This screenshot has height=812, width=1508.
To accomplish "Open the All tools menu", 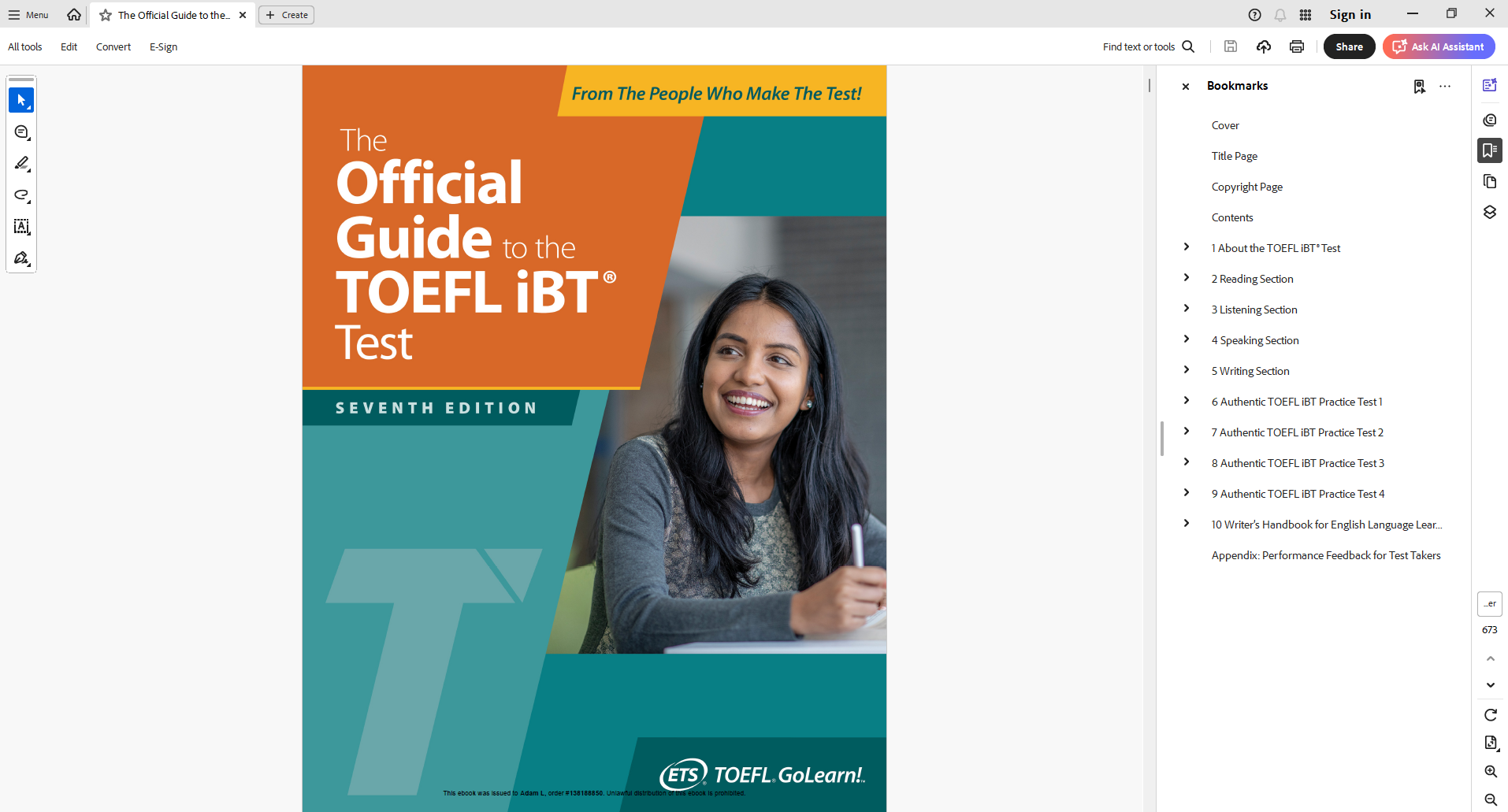I will coord(25,47).
